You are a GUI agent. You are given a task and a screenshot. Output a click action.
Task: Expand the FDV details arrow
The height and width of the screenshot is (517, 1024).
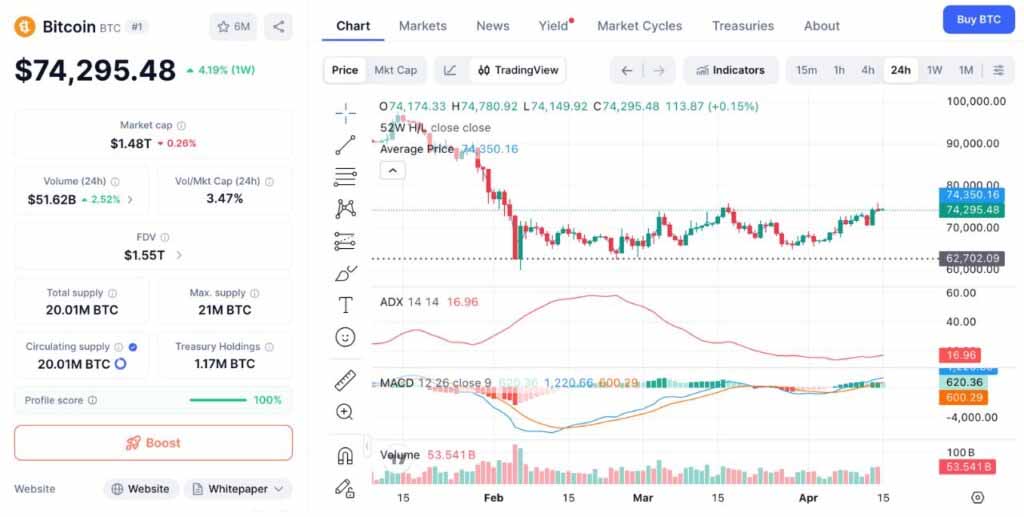179,255
